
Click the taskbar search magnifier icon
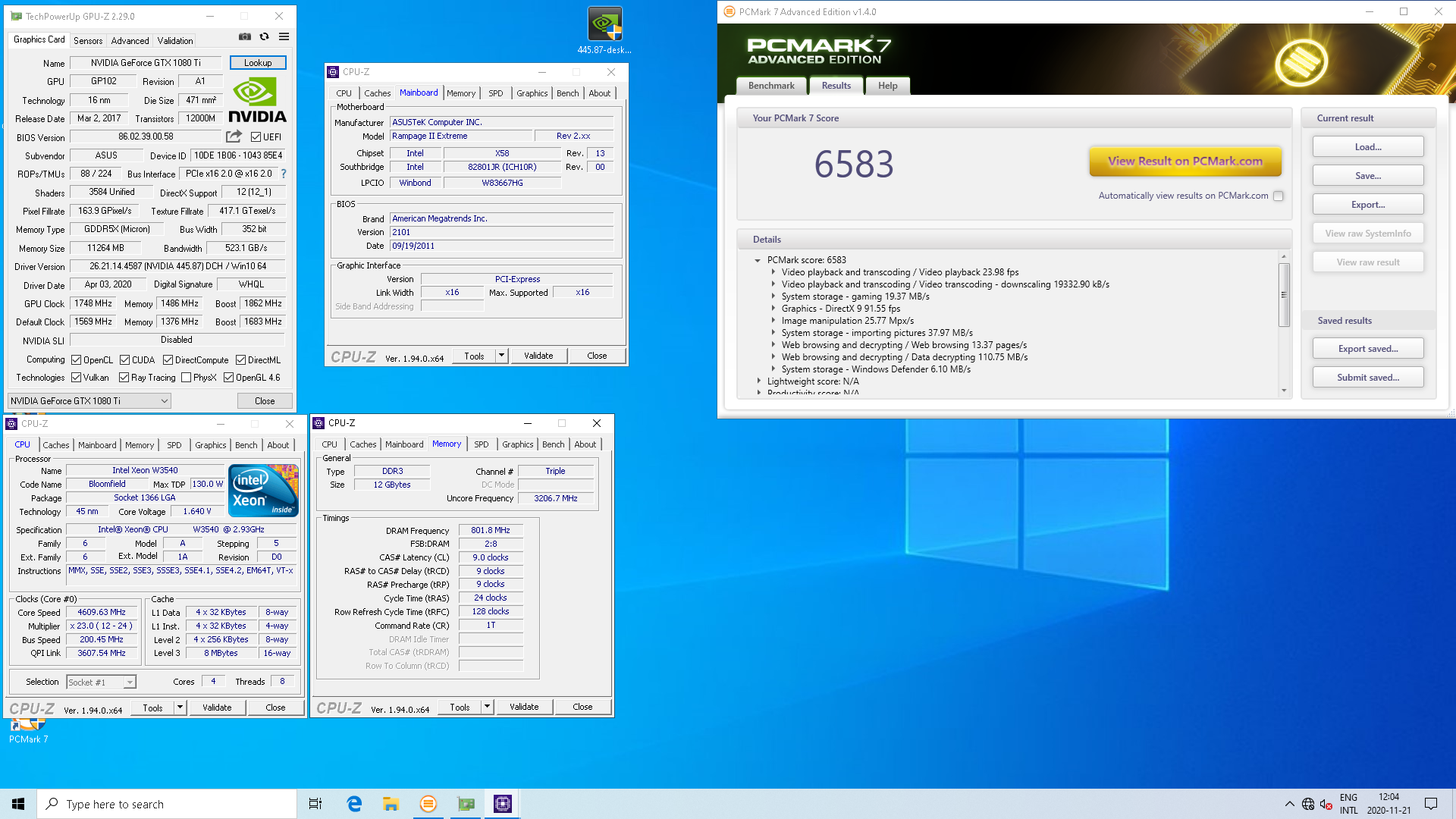tap(52, 804)
